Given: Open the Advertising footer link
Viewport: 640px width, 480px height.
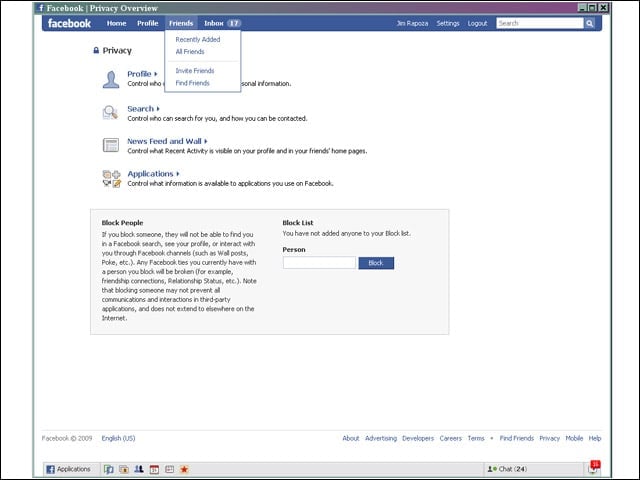Looking at the screenshot, I should 381,438.
